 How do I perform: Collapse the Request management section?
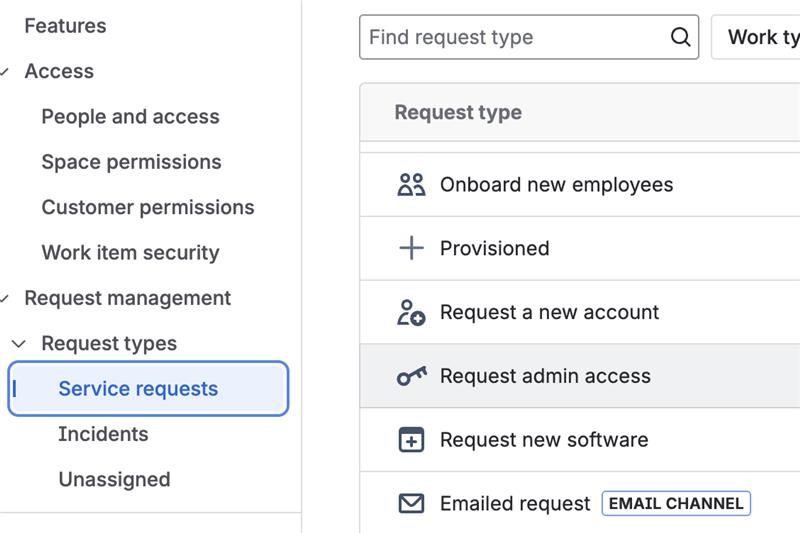(x=6, y=299)
